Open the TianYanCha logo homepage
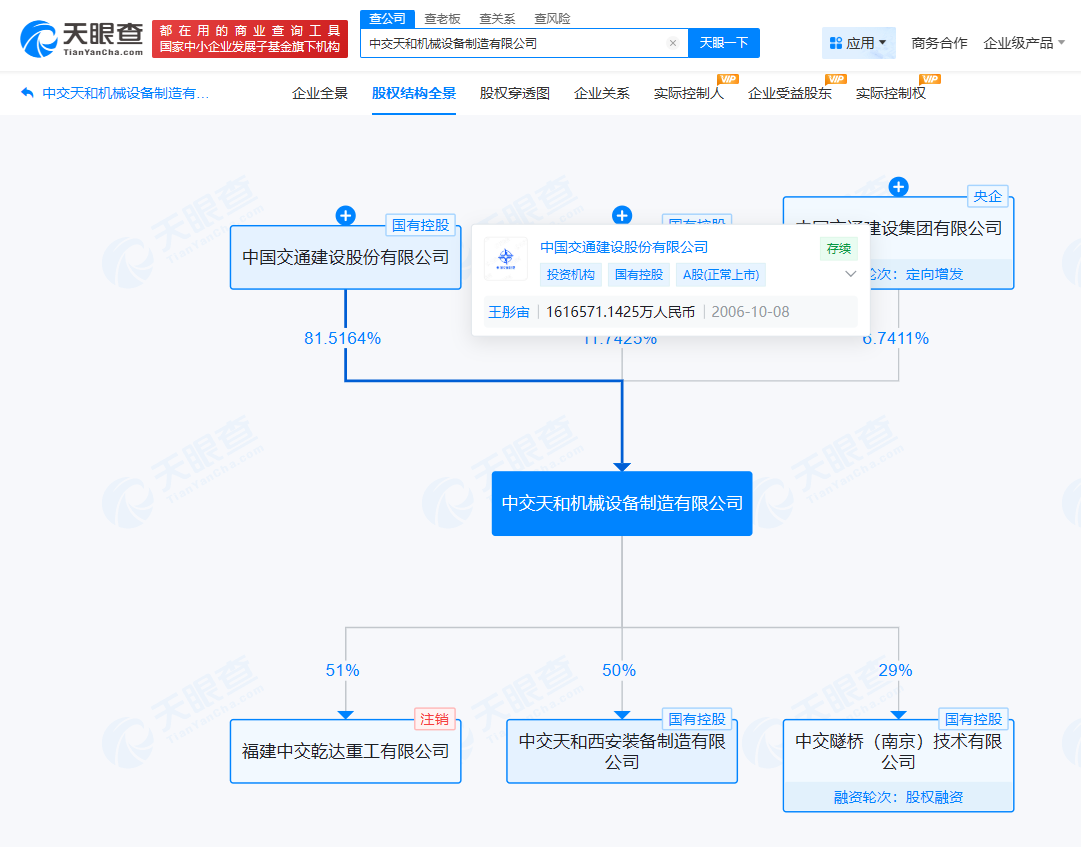Screen dimensions: 1081x847 click(x=81, y=39)
